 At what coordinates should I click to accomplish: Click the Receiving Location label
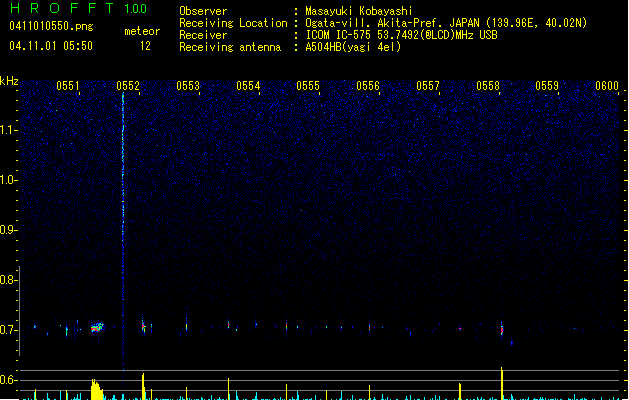click(233, 23)
